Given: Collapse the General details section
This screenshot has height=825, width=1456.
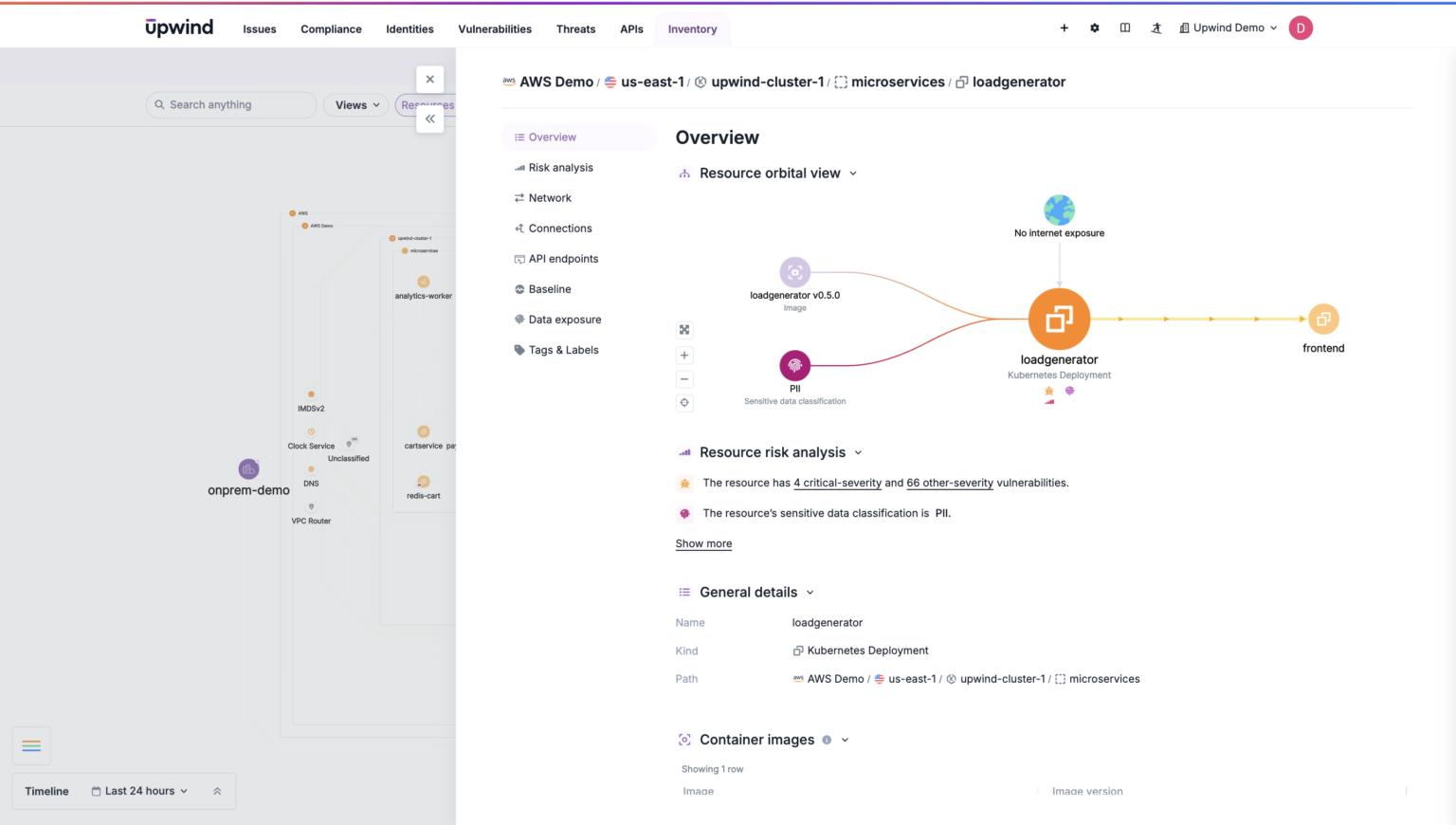Looking at the screenshot, I should coord(810,592).
